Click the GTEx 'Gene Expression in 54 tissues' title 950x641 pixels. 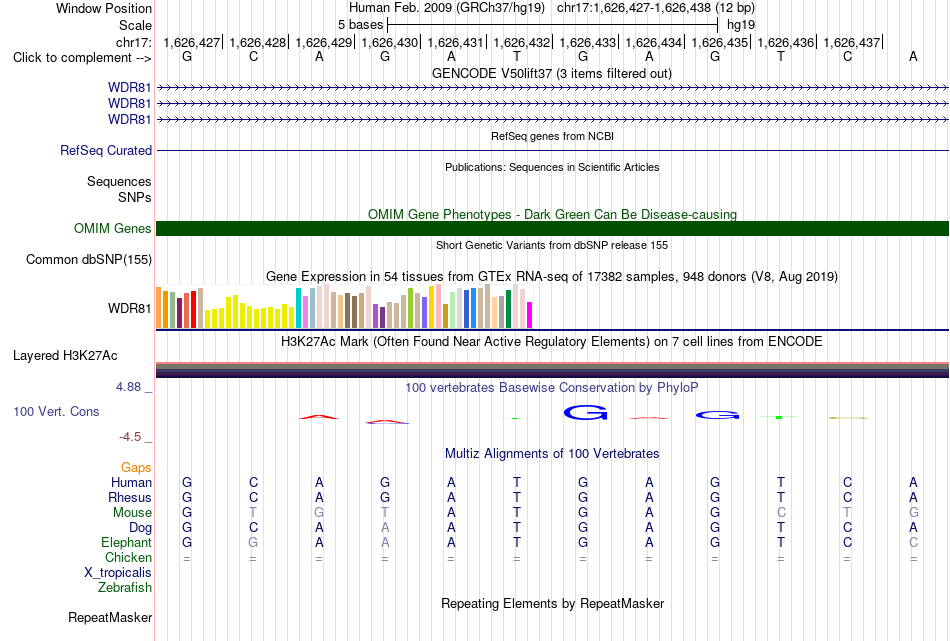point(552,277)
